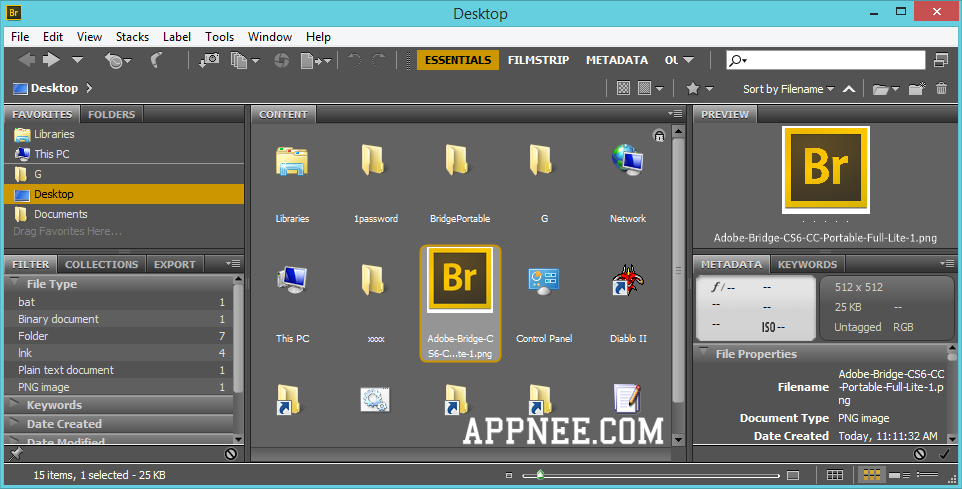Open the Refine copy-pages icon
This screenshot has height=489, width=962.
coord(244,60)
